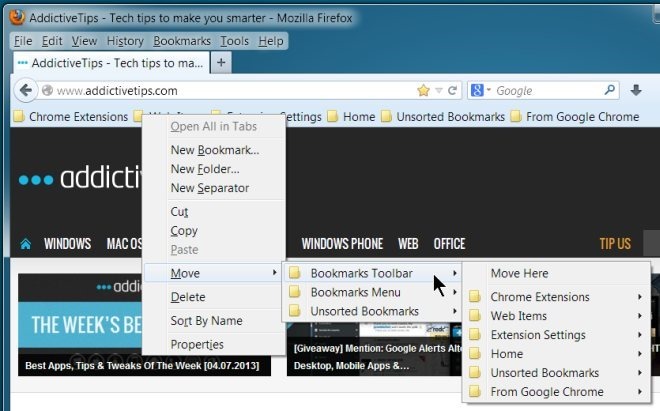This screenshot has height=411, width=660.
Task: Open a new tab with plus button
Action: click(x=221, y=63)
